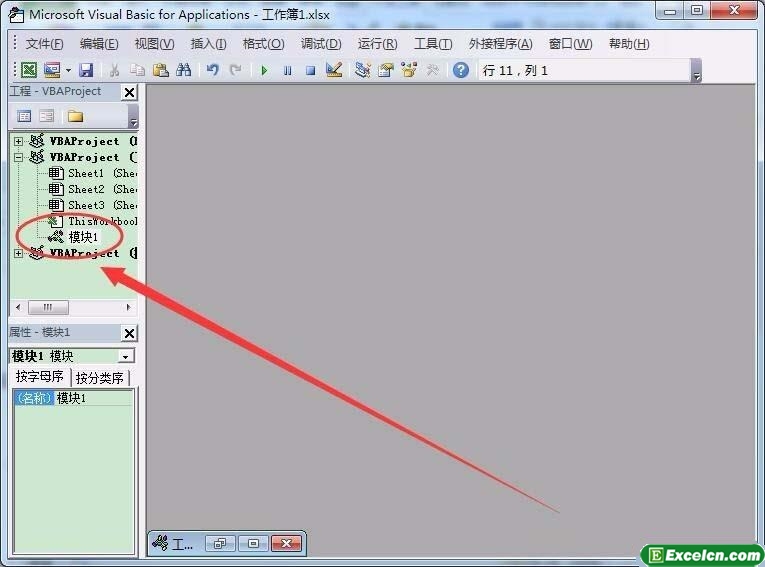Toggle Design Mode icon

pyautogui.click(x=334, y=70)
